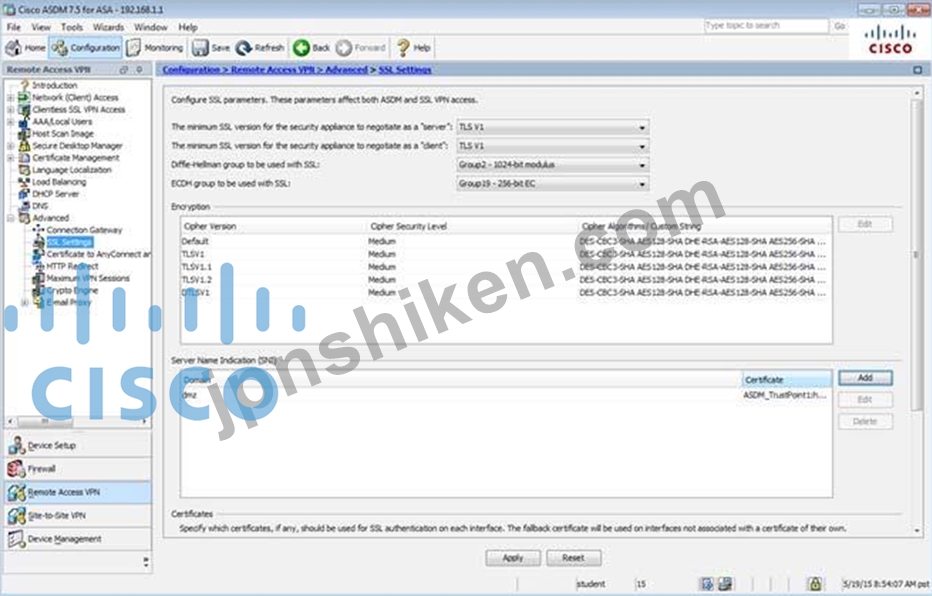Open Maximum VPN Sessions tree item
The width and height of the screenshot is (932, 596).
click(x=87, y=278)
